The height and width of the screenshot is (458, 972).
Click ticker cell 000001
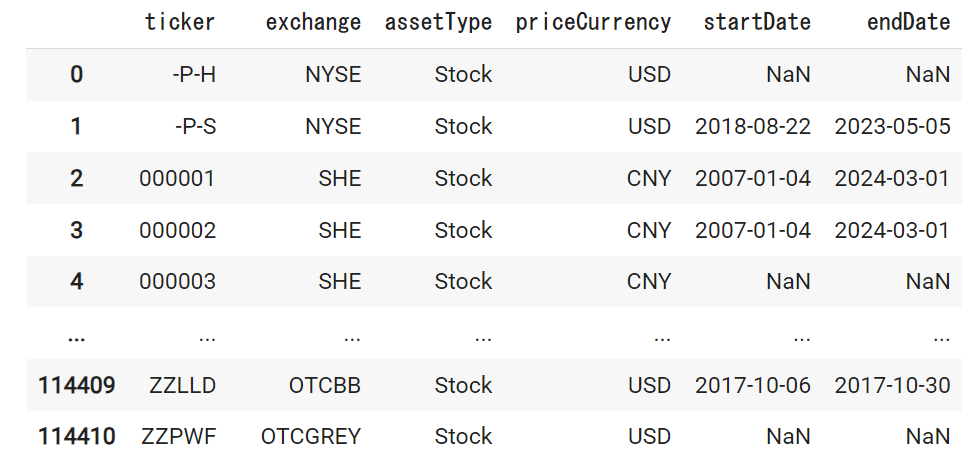177,178
